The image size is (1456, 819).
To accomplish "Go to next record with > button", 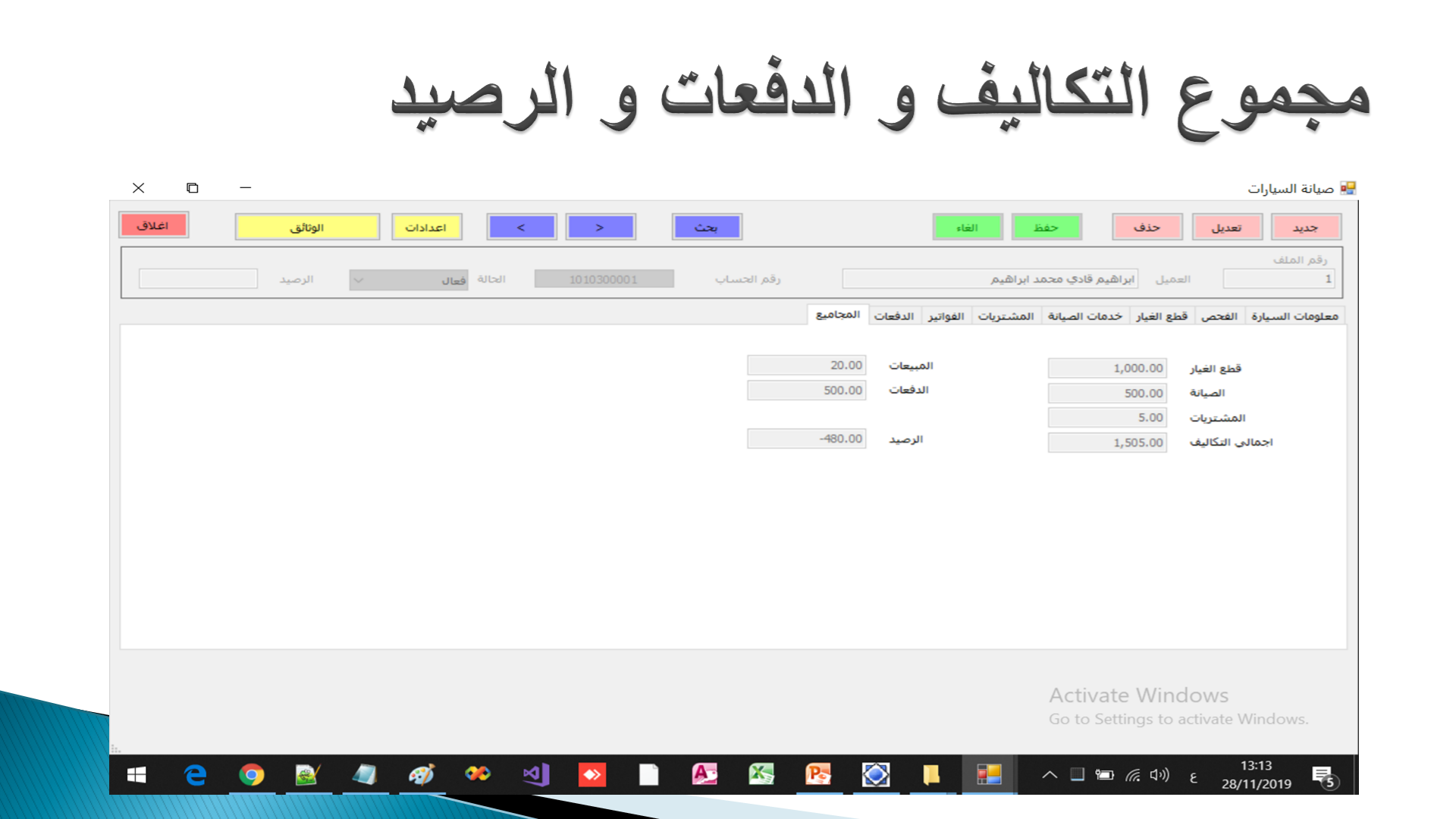I will pyautogui.click(x=600, y=227).
